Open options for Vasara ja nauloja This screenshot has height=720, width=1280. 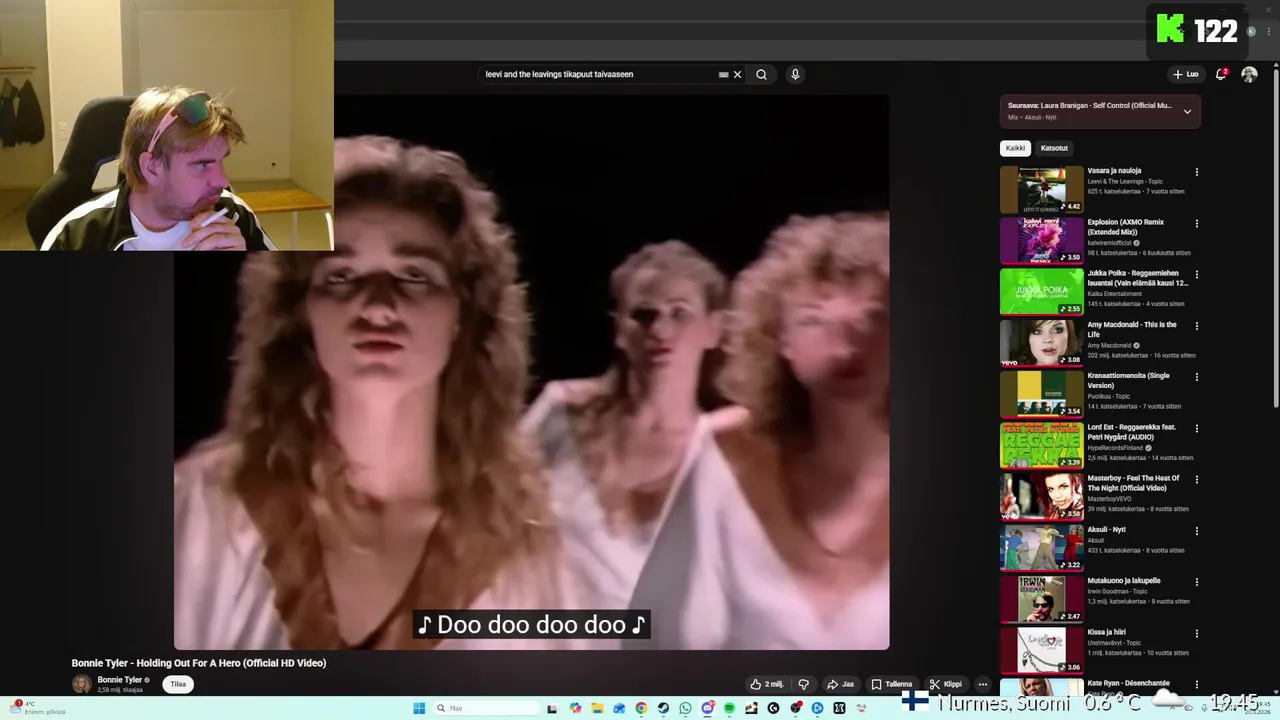point(1196,172)
